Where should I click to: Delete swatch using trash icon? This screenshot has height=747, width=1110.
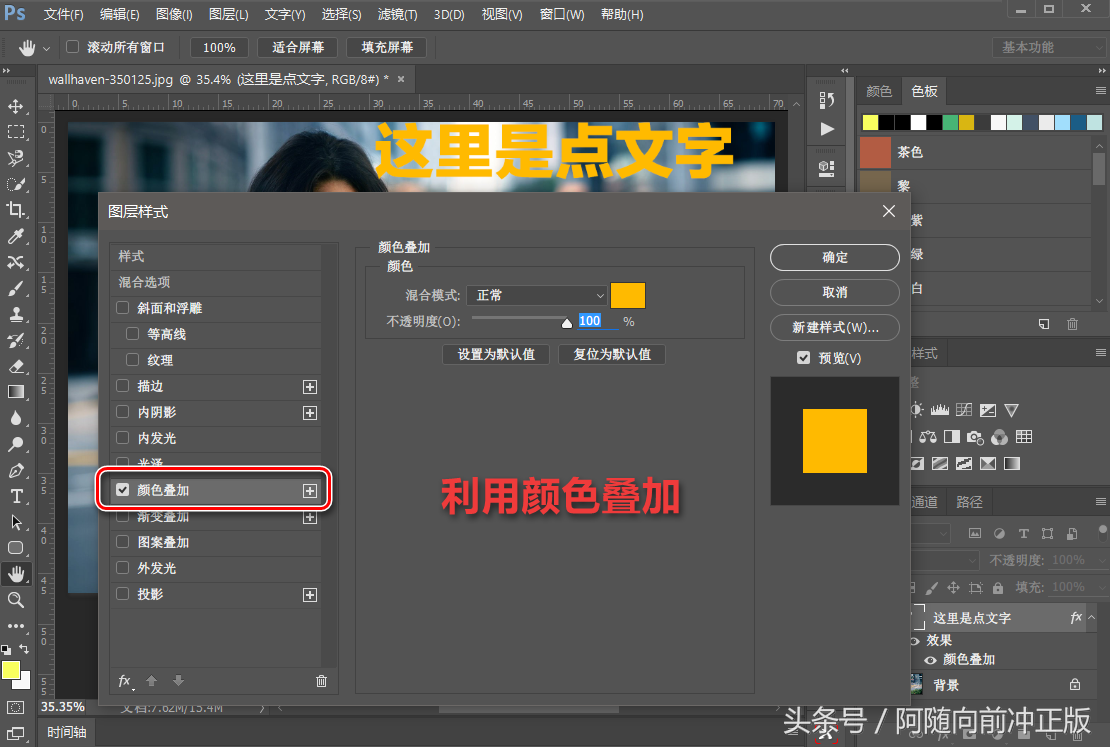[x=1072, y=324]
